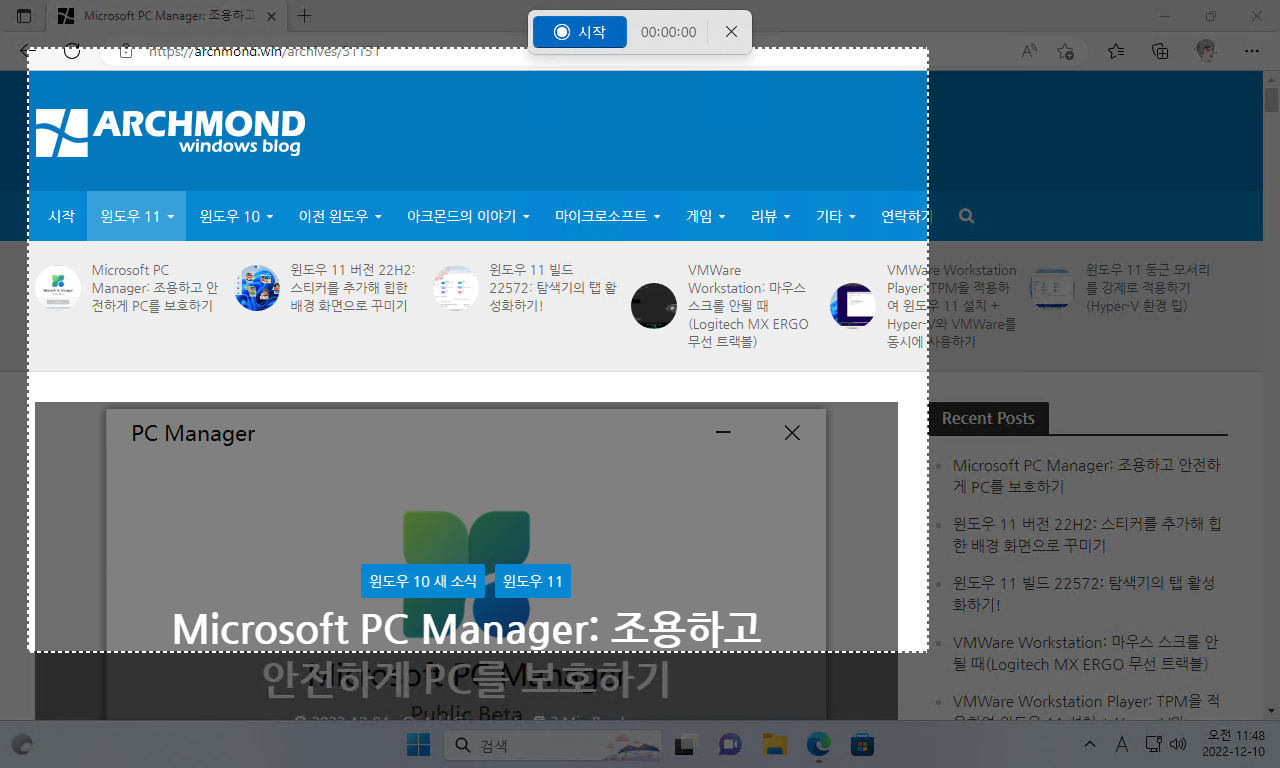
Task: Expand the 이전 윈도우 dropdown menu
Action: tap(340, 216)
